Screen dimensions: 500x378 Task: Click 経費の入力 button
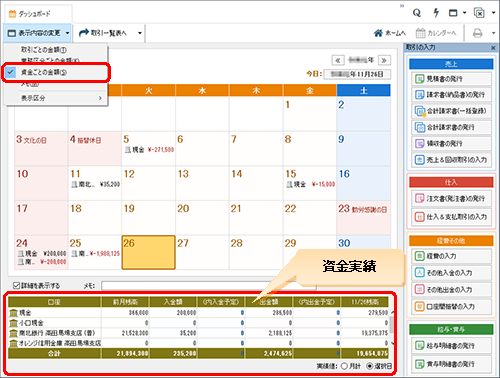click(x=451, y=256)
